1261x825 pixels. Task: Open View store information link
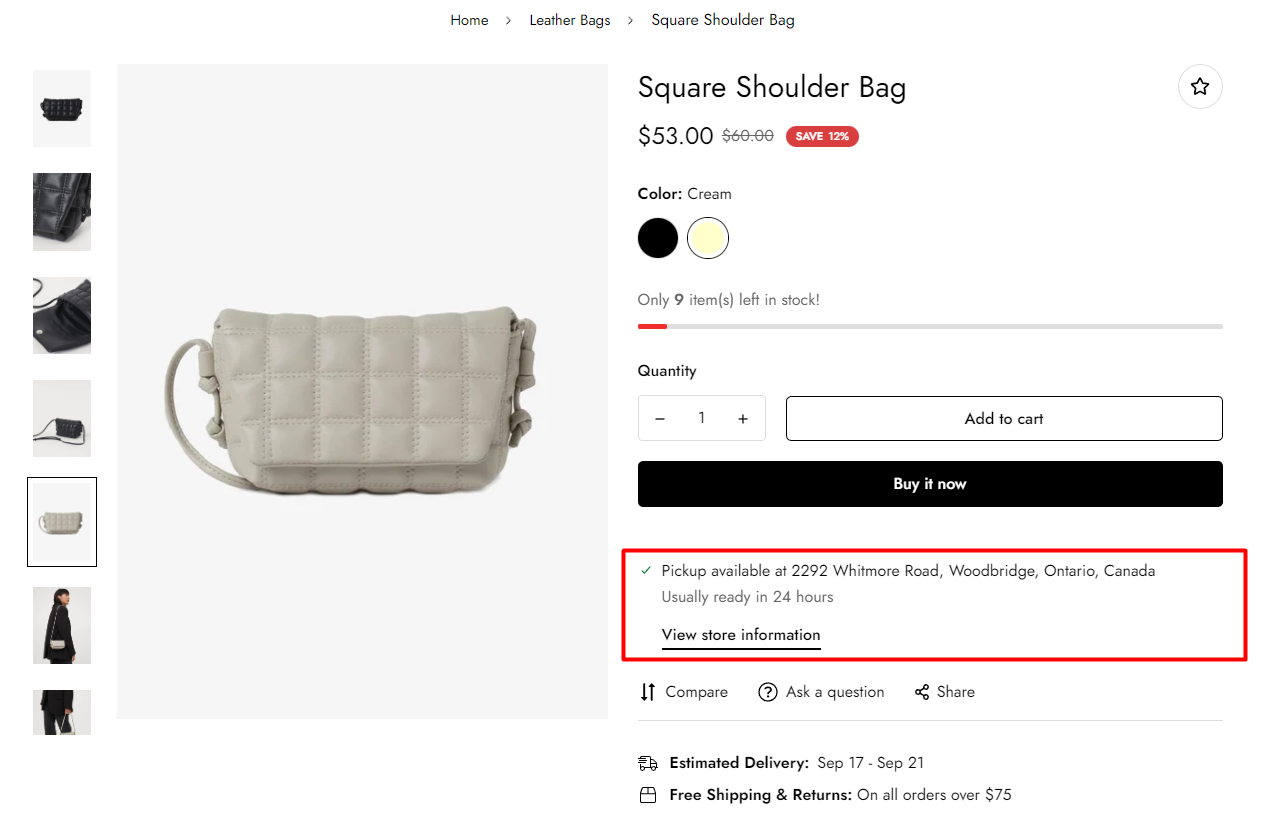click(x=741, y=635)
